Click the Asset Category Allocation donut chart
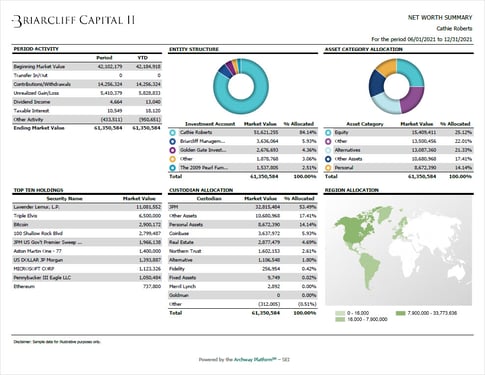Viewport: 485px width, 375px height. 397,86
